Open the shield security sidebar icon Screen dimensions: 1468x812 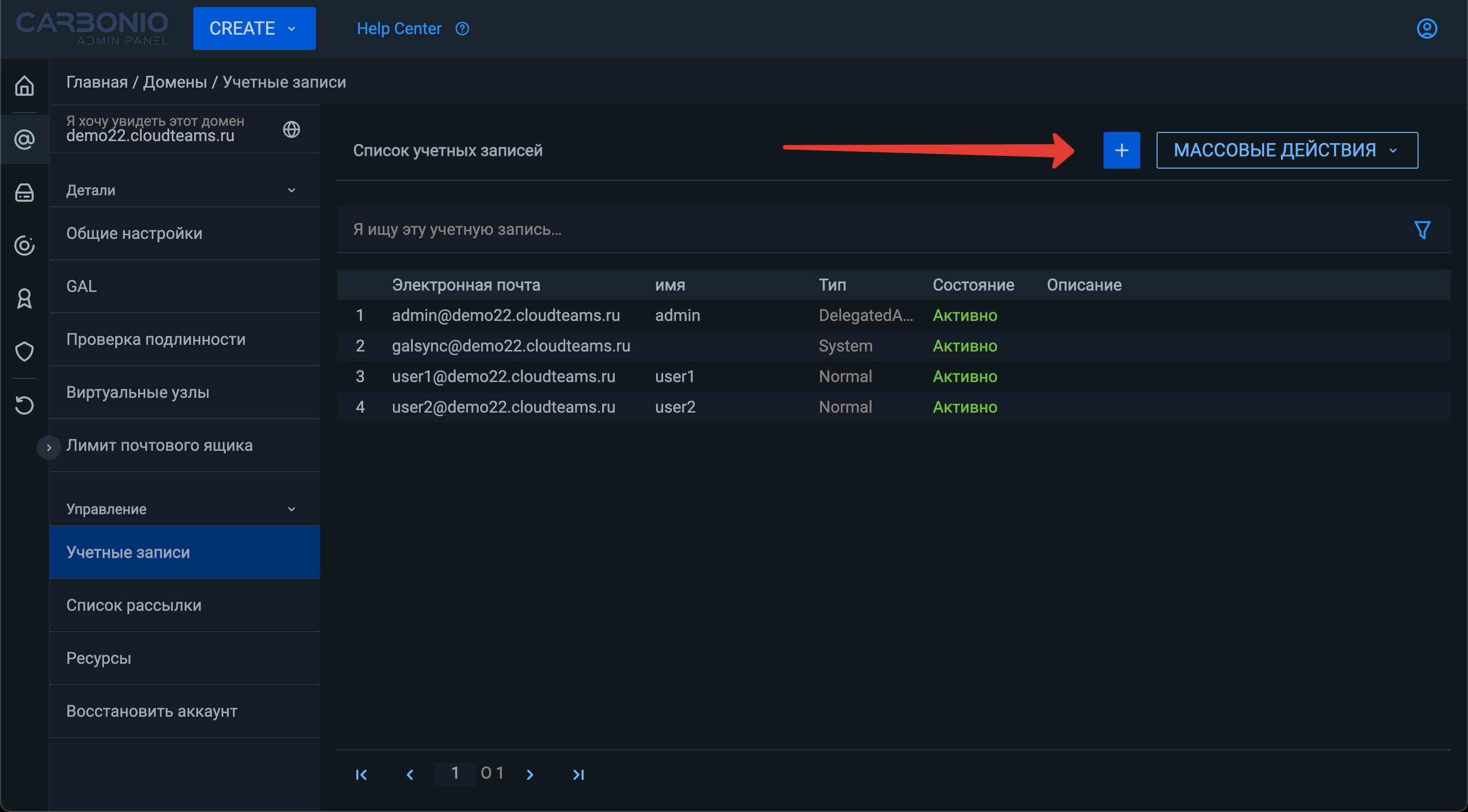point(24,351)
